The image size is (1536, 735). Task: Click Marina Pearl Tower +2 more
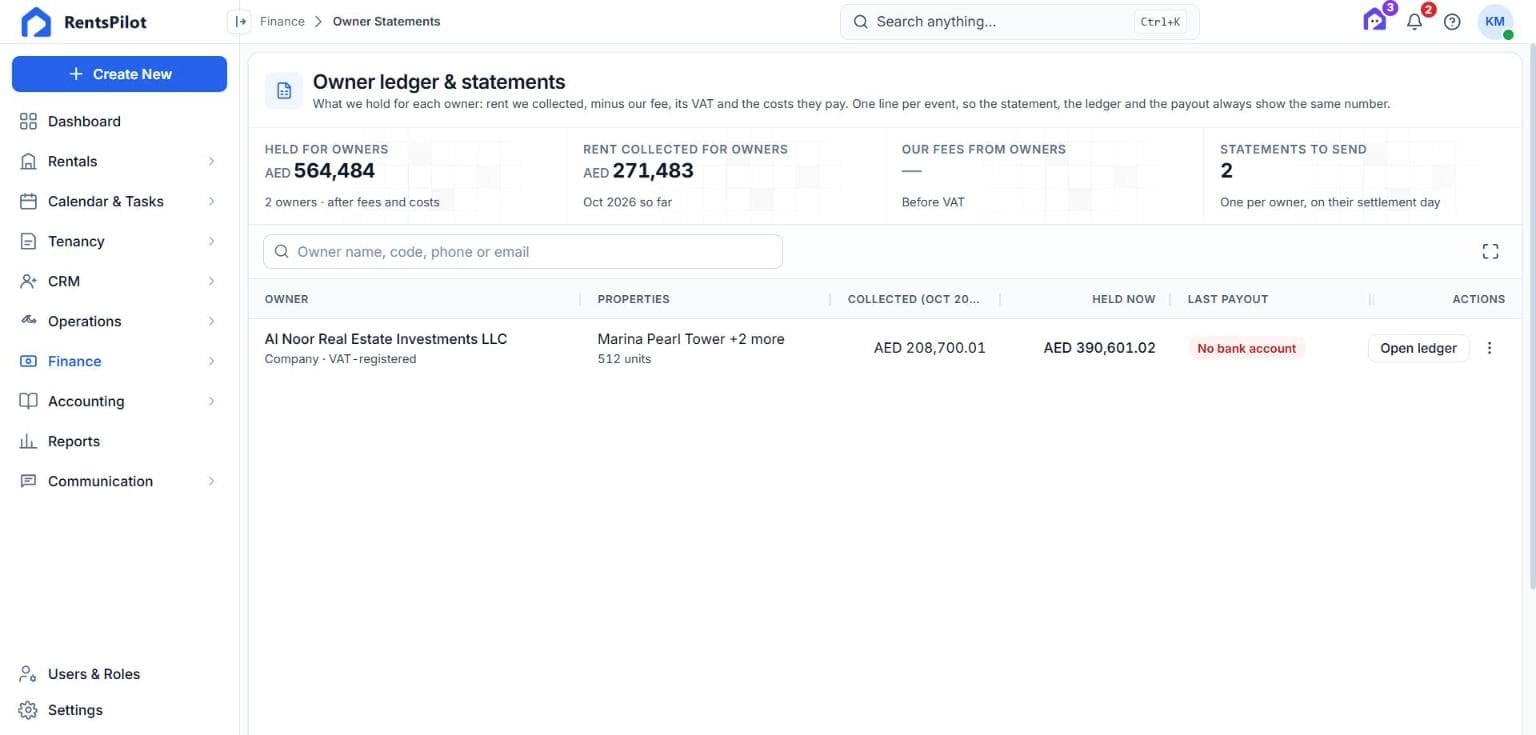coord(691,339)
